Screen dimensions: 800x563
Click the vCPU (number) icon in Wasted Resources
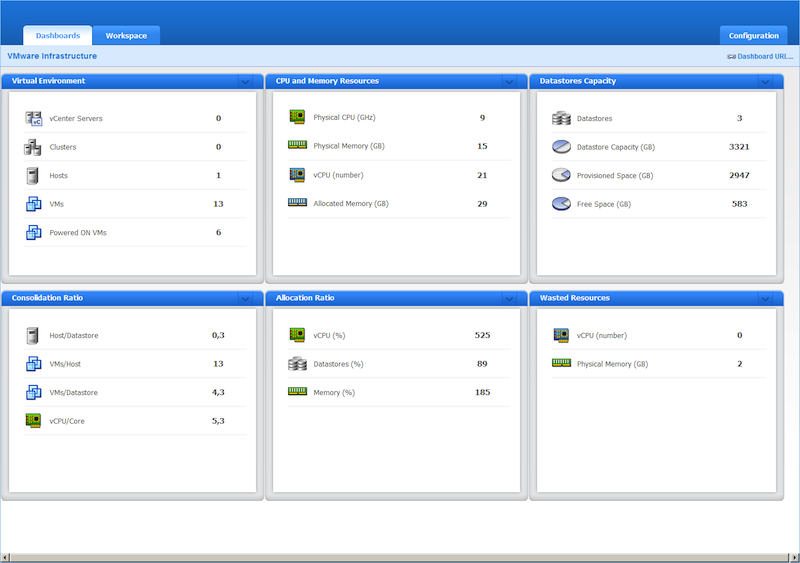coord(561,335)
